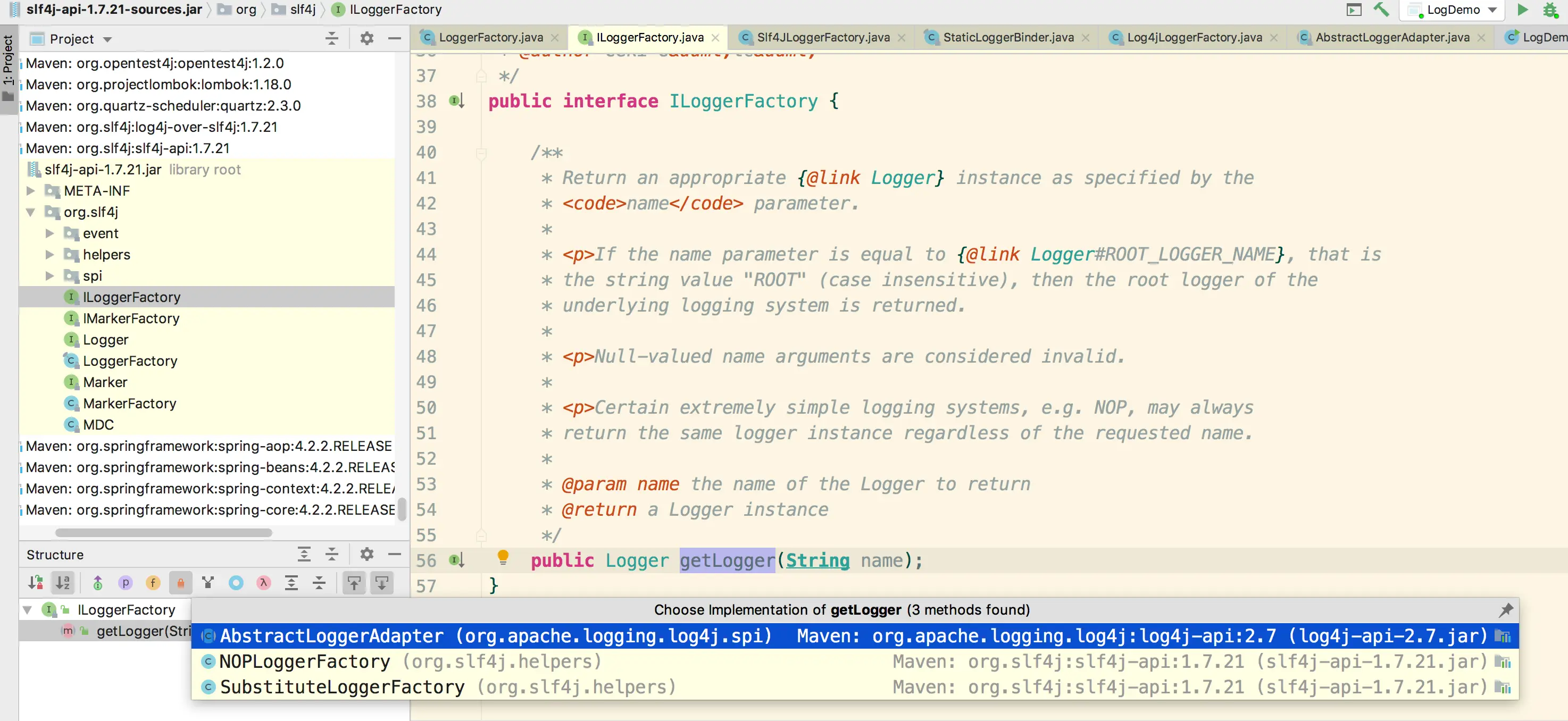The width and height of the screenshot is (1568, 721).
Task: Switch to Log4jLoggerFactory.java tab
Action: pos(1194,38)
